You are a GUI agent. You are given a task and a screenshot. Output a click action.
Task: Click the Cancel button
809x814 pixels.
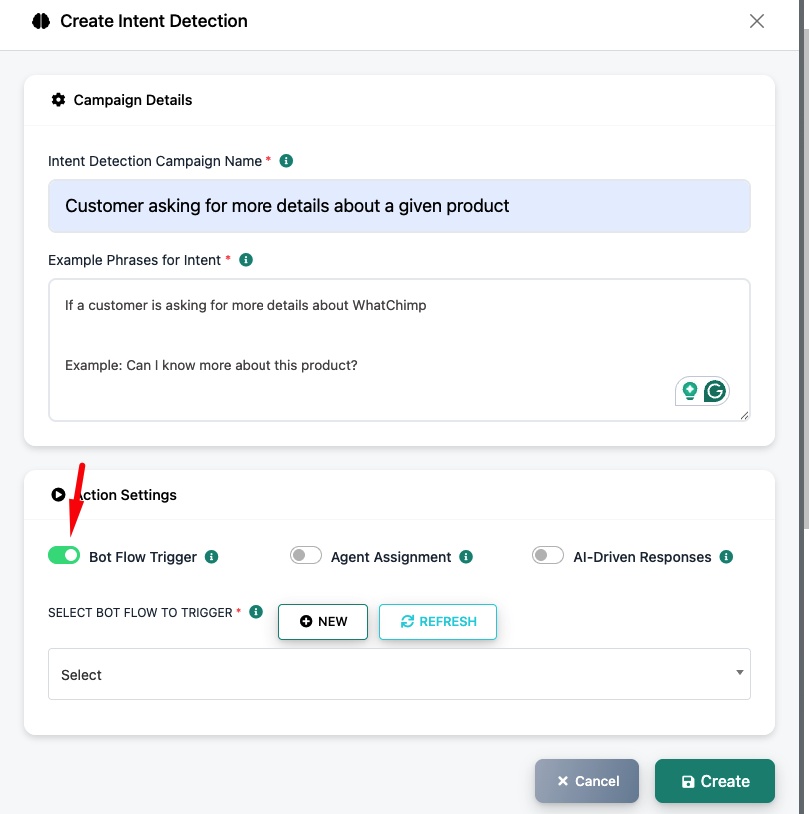point(587,781)
